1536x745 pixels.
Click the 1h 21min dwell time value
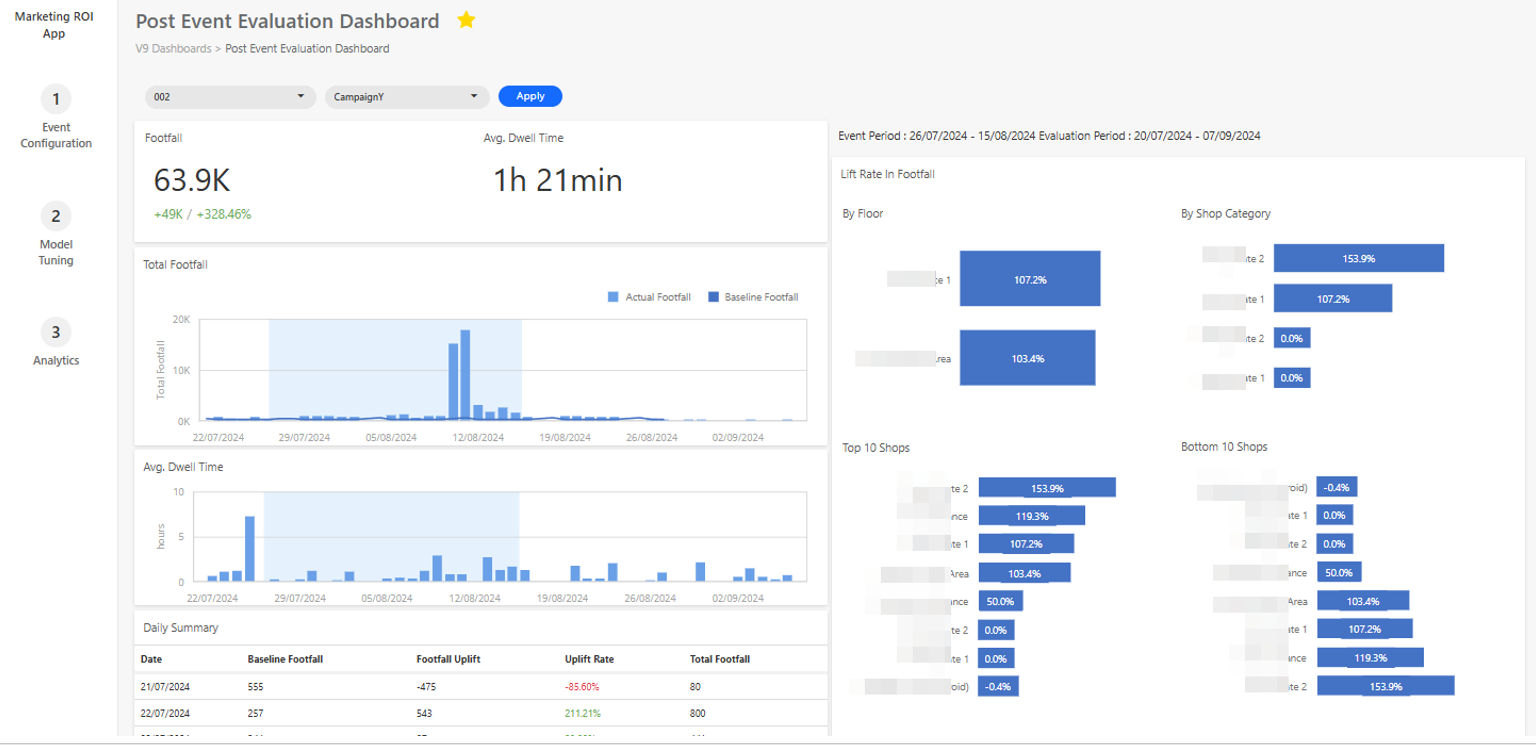[557, 180]
